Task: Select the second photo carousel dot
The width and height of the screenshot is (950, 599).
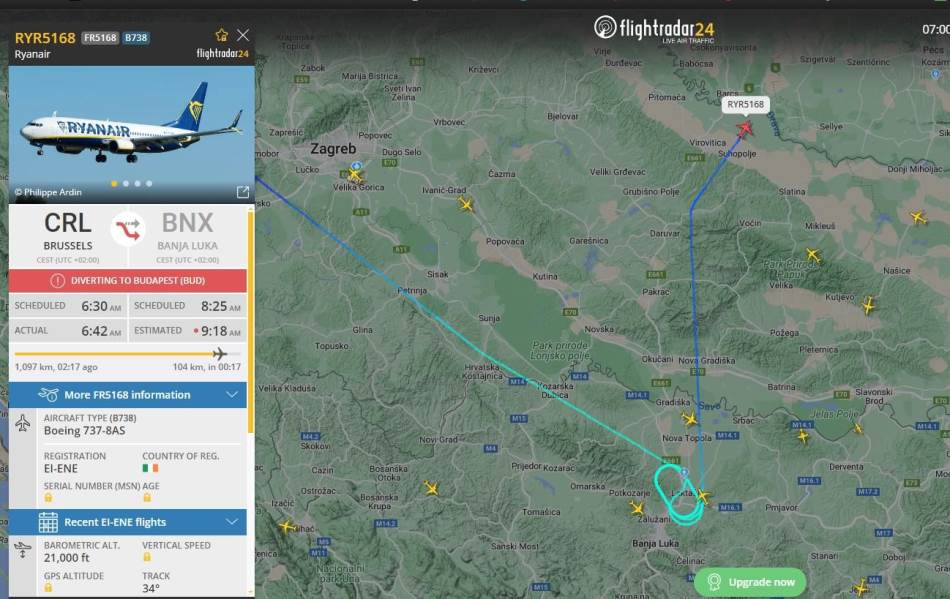Action: click(126, 184)
